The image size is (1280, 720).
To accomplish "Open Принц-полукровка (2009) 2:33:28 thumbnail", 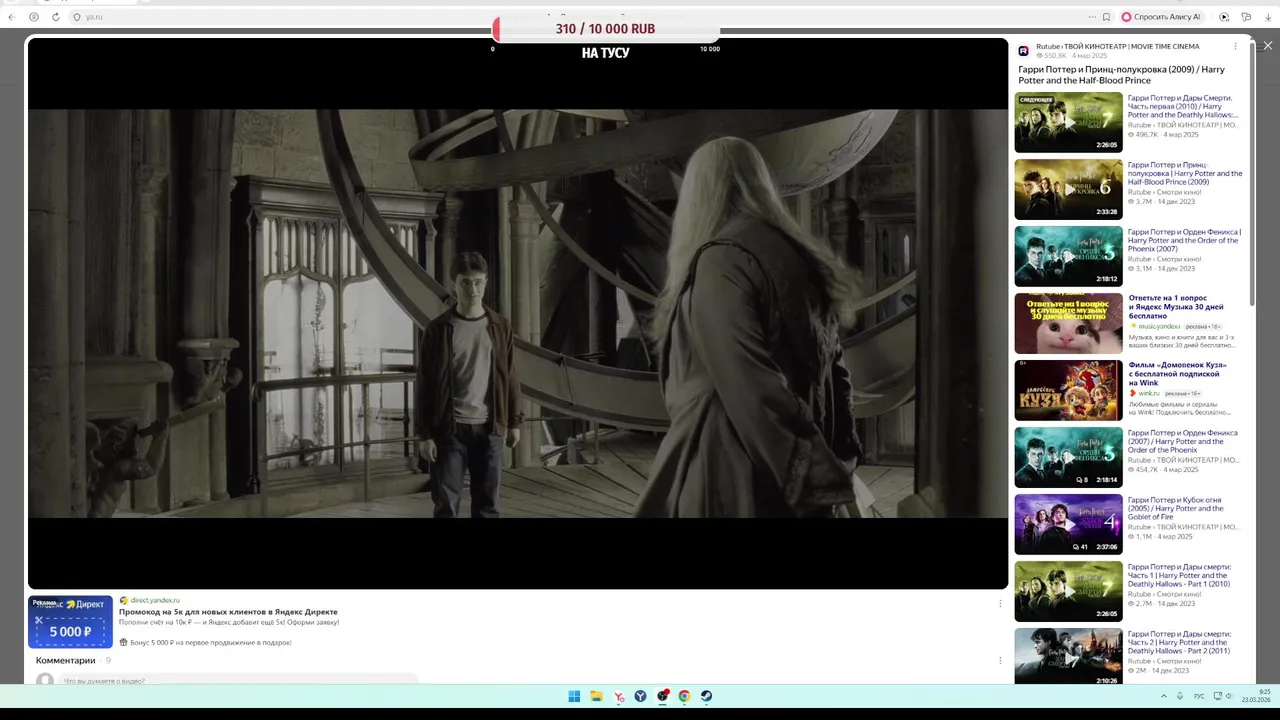I will point(1068,189).
